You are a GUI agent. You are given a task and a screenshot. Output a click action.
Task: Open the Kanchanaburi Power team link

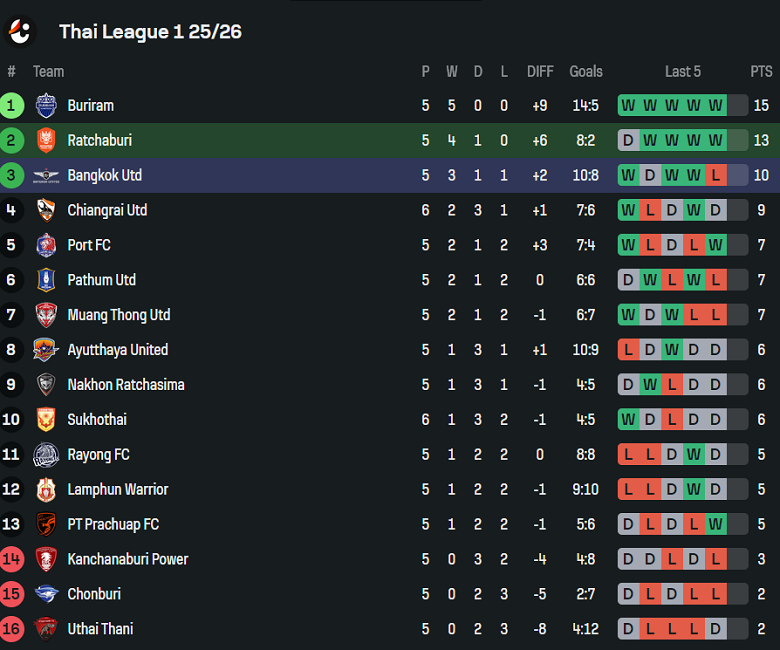tap(127, 559)
